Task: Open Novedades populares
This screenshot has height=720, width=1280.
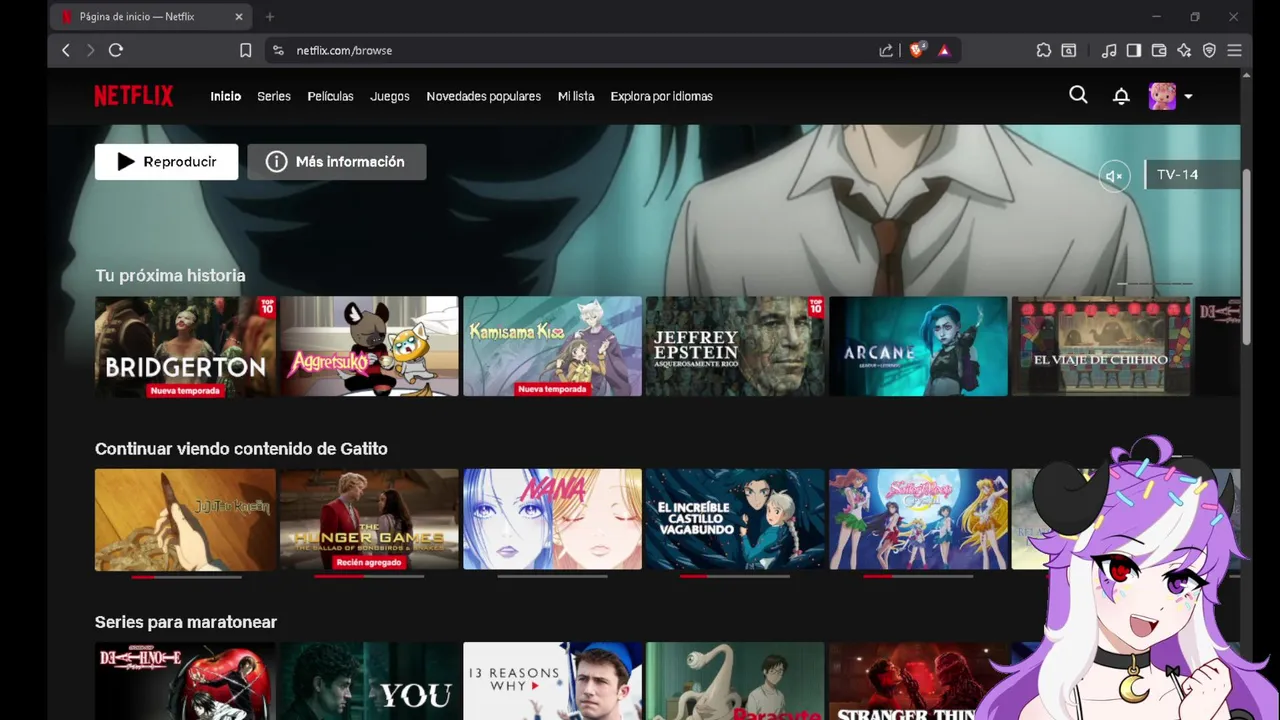Action: (483, 96)
